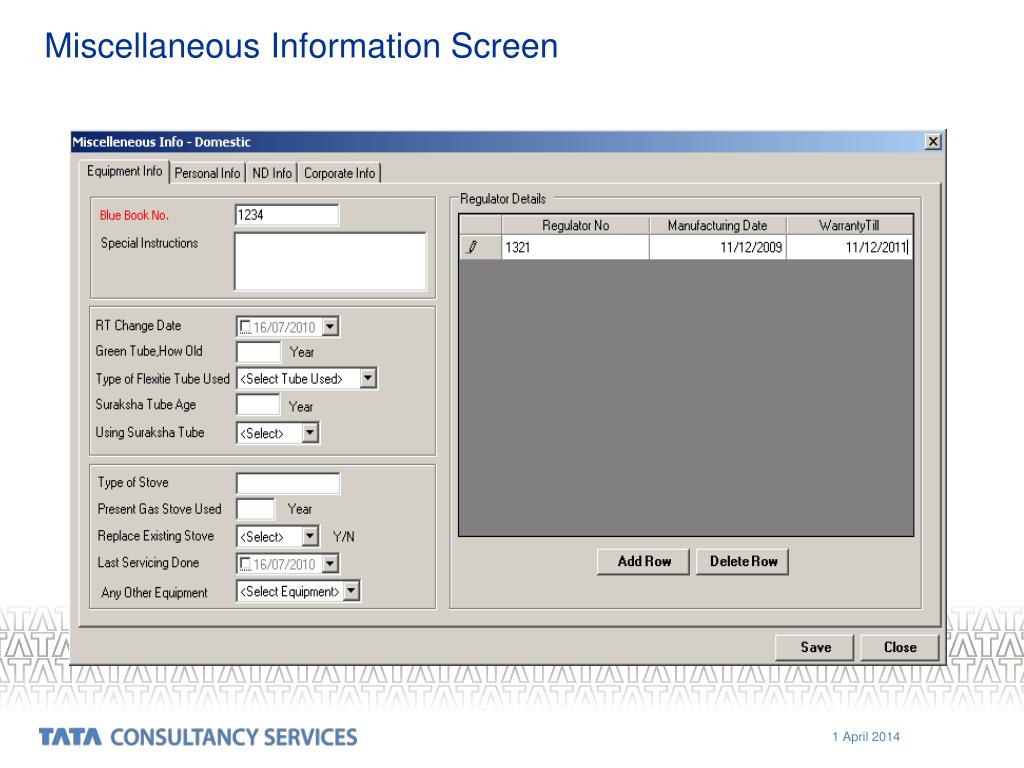This screenshot has width=1024, height=768.
Task: Open the RT Change Date calendar dropdown
Action: (330, 327)
